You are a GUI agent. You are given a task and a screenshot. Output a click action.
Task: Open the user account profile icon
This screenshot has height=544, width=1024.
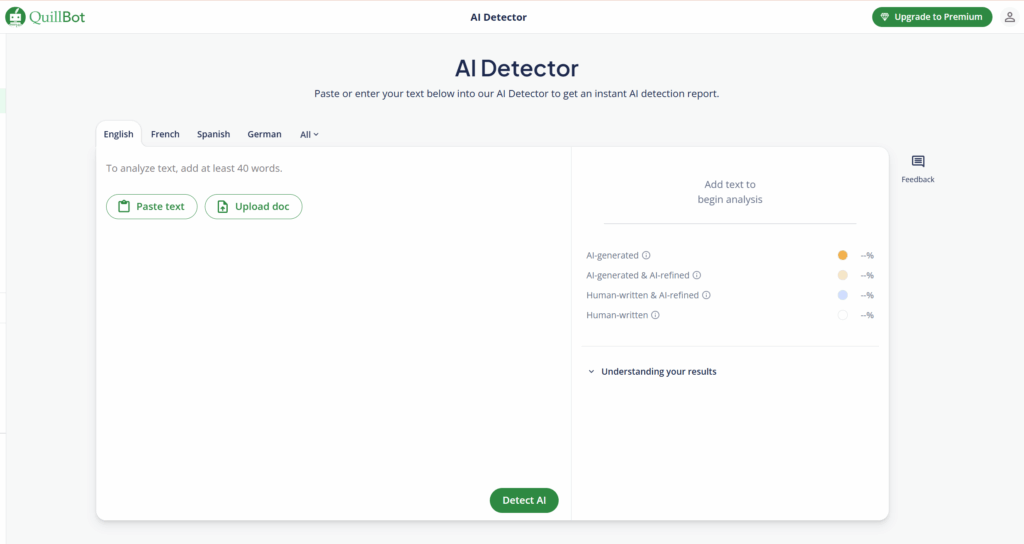pyautogui.click(x=1009, y=17)
